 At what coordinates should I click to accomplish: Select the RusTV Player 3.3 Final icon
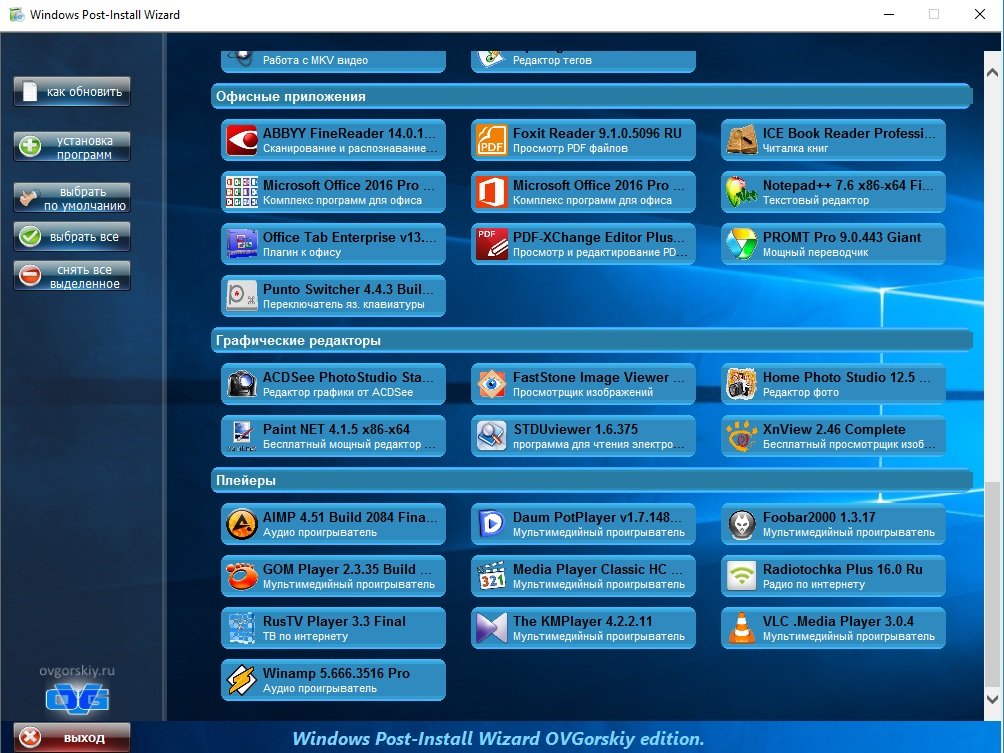[242, 628]
